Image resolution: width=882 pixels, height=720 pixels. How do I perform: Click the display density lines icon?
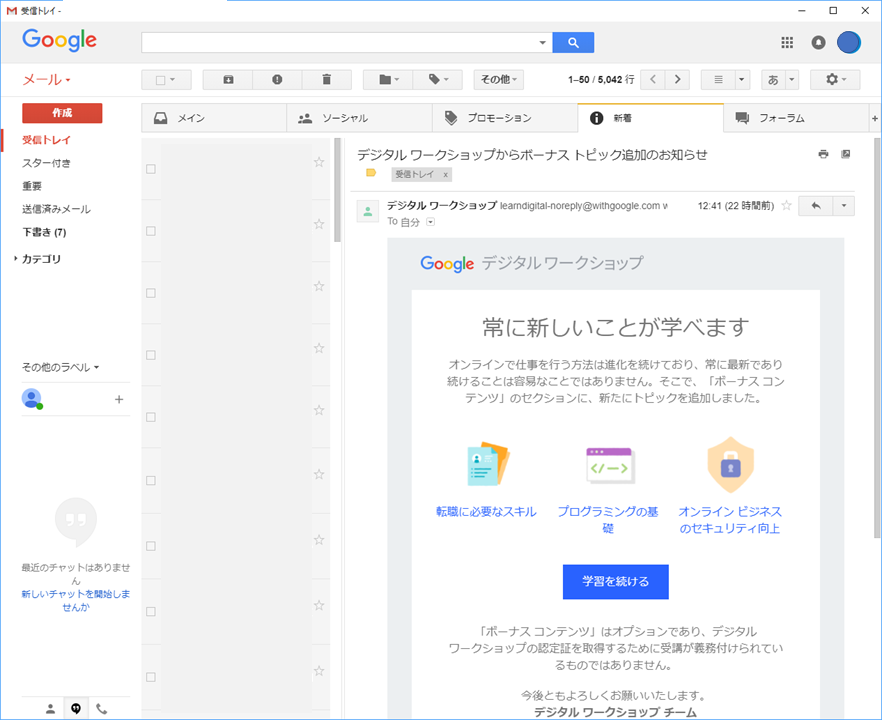pos(718,79)
